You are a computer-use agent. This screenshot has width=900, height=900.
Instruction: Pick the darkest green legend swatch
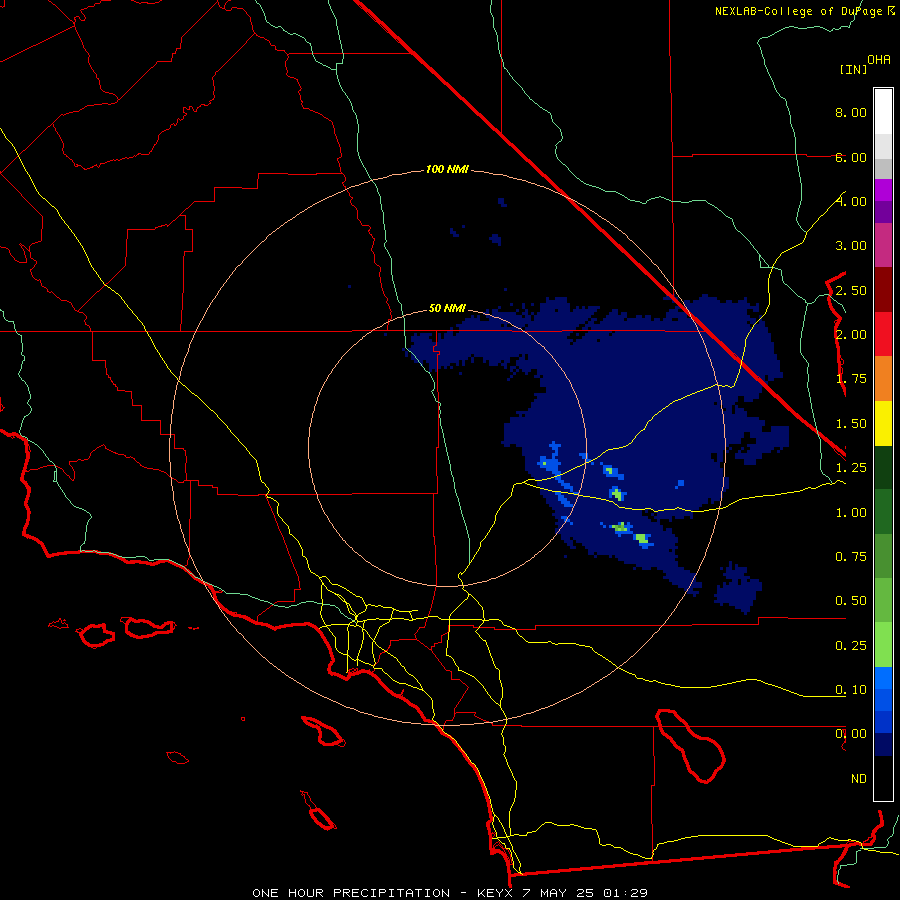[883, 467]
